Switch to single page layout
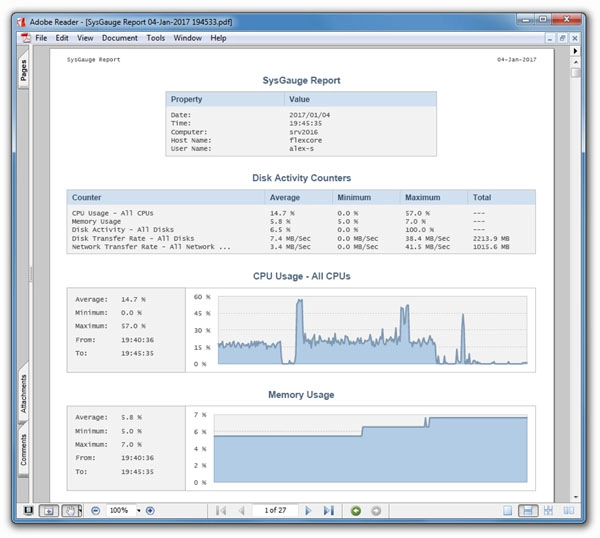The height and width of the screenshot is (538, 600). [507, 510]
